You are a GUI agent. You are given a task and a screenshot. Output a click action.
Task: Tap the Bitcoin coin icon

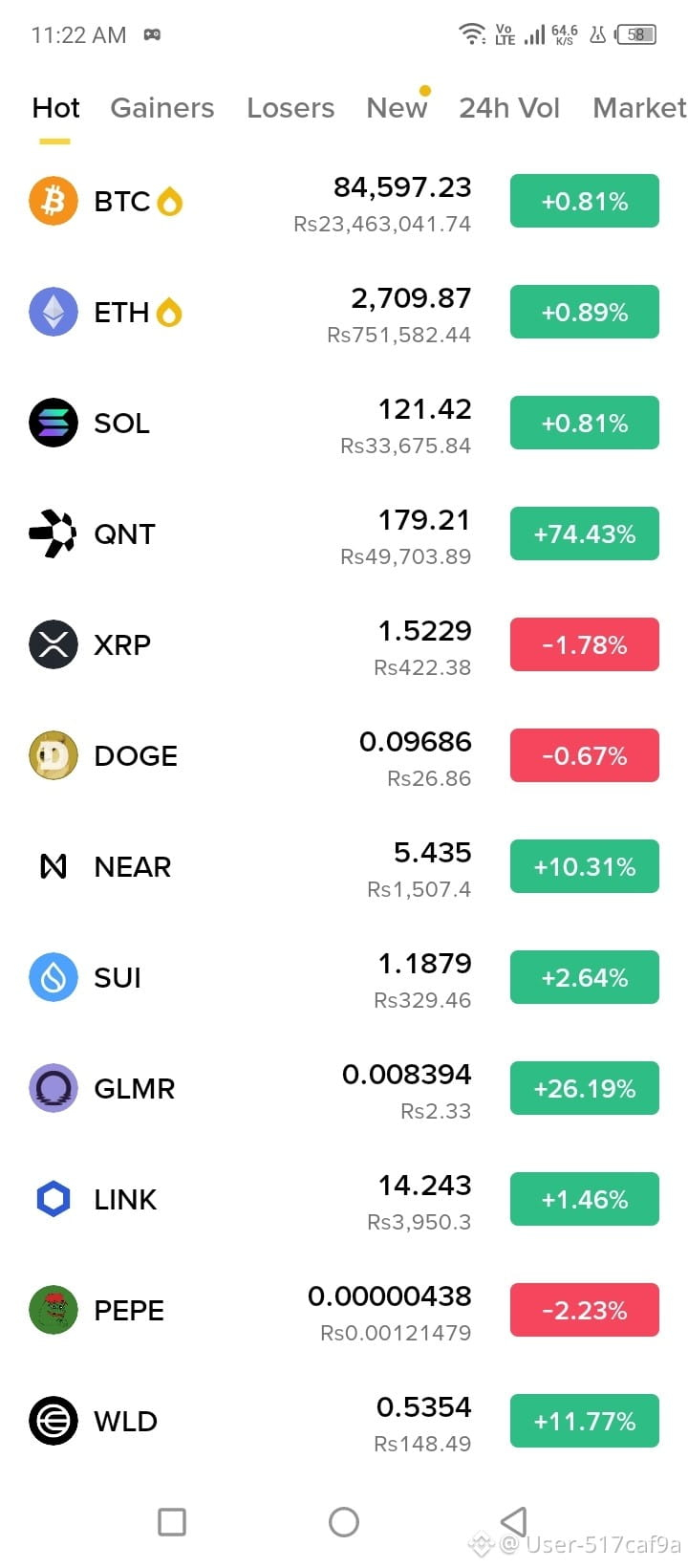pos(54,201)
